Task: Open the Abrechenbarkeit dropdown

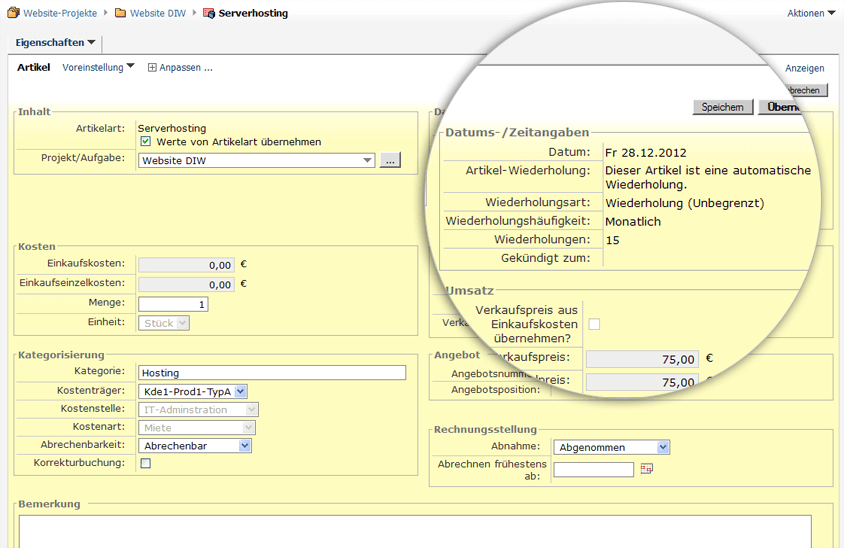Action: [x=245, y=446]
